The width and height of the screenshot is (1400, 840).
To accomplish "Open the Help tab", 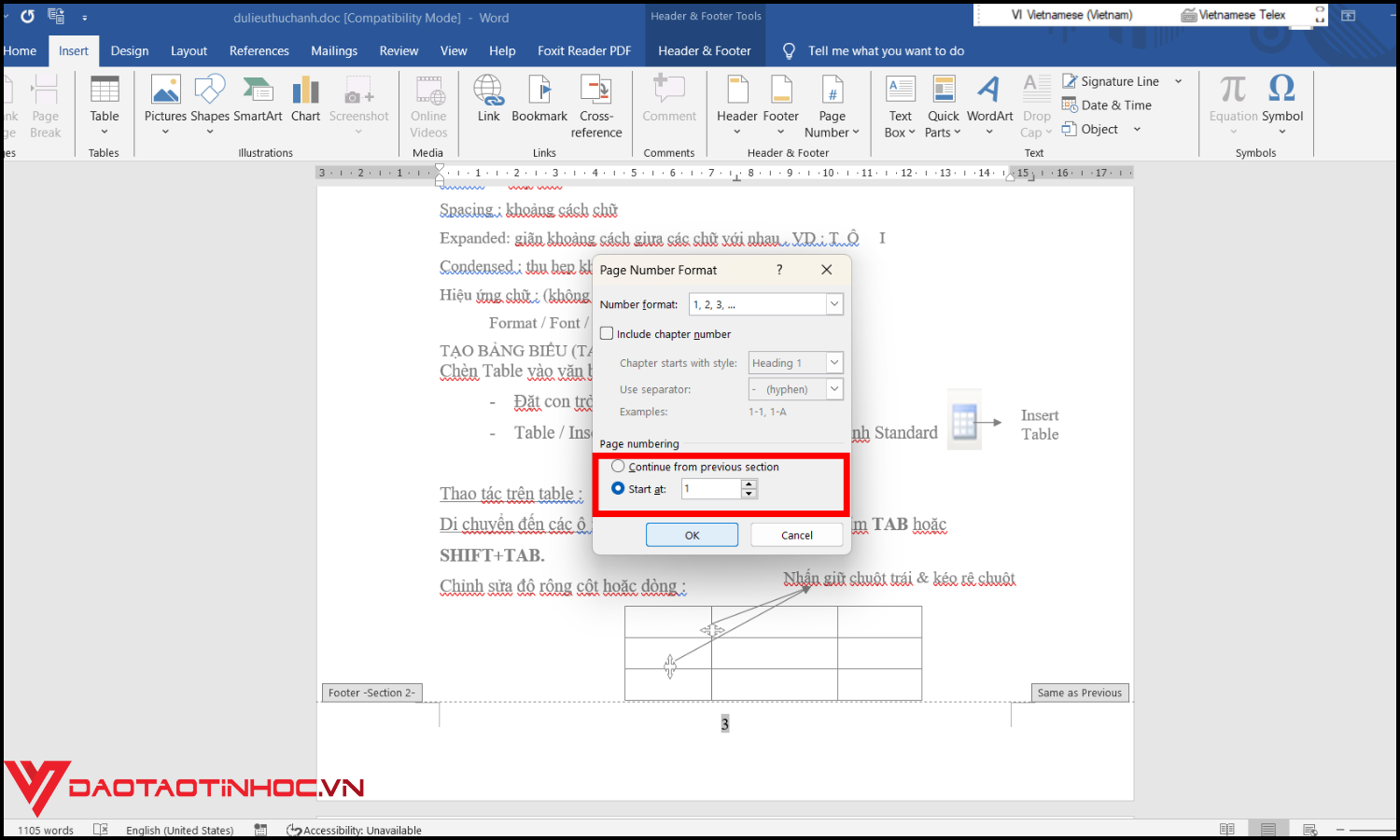I will click(502, 51).
